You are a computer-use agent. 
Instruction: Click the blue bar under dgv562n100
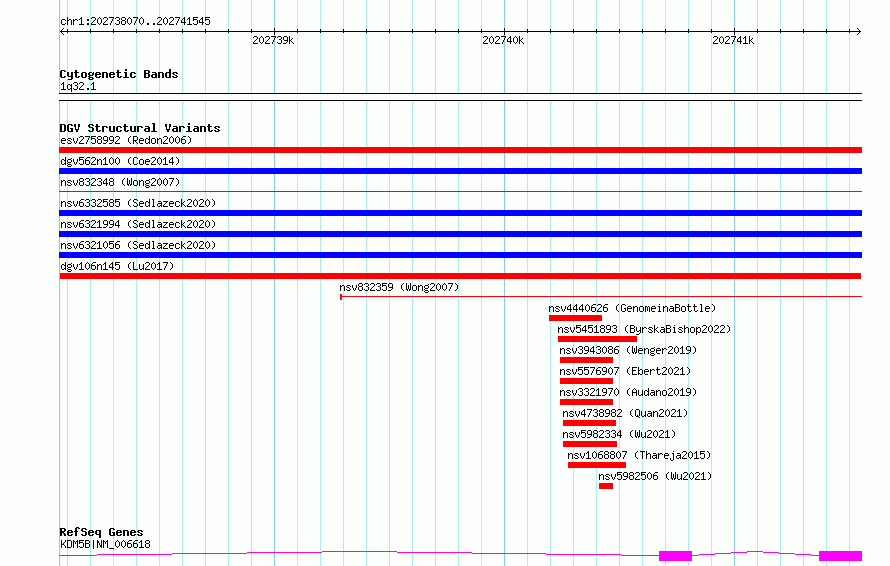pyautogui.click(x=460, y=171)
